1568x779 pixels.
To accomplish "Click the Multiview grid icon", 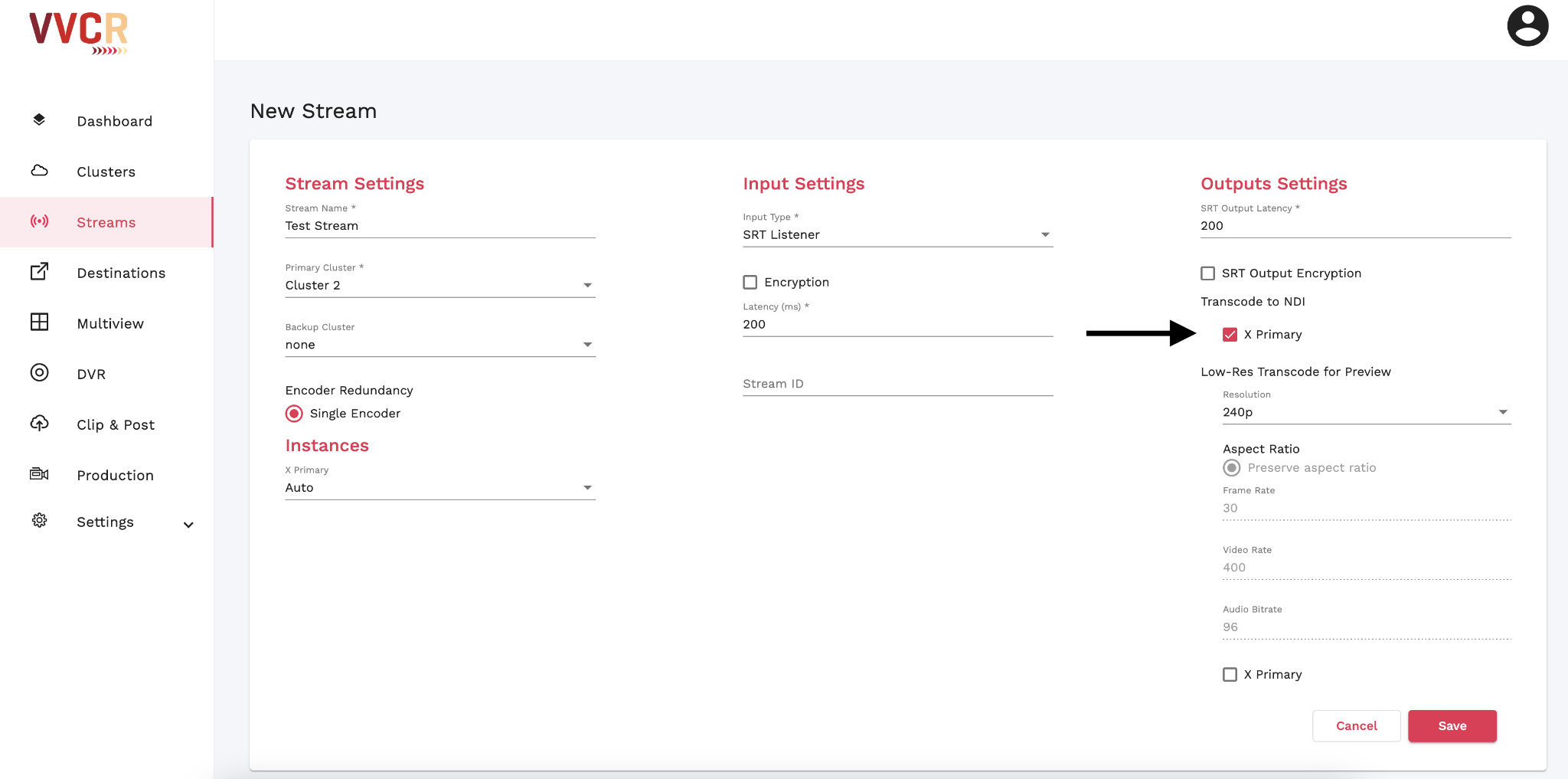I will [39, 322].
